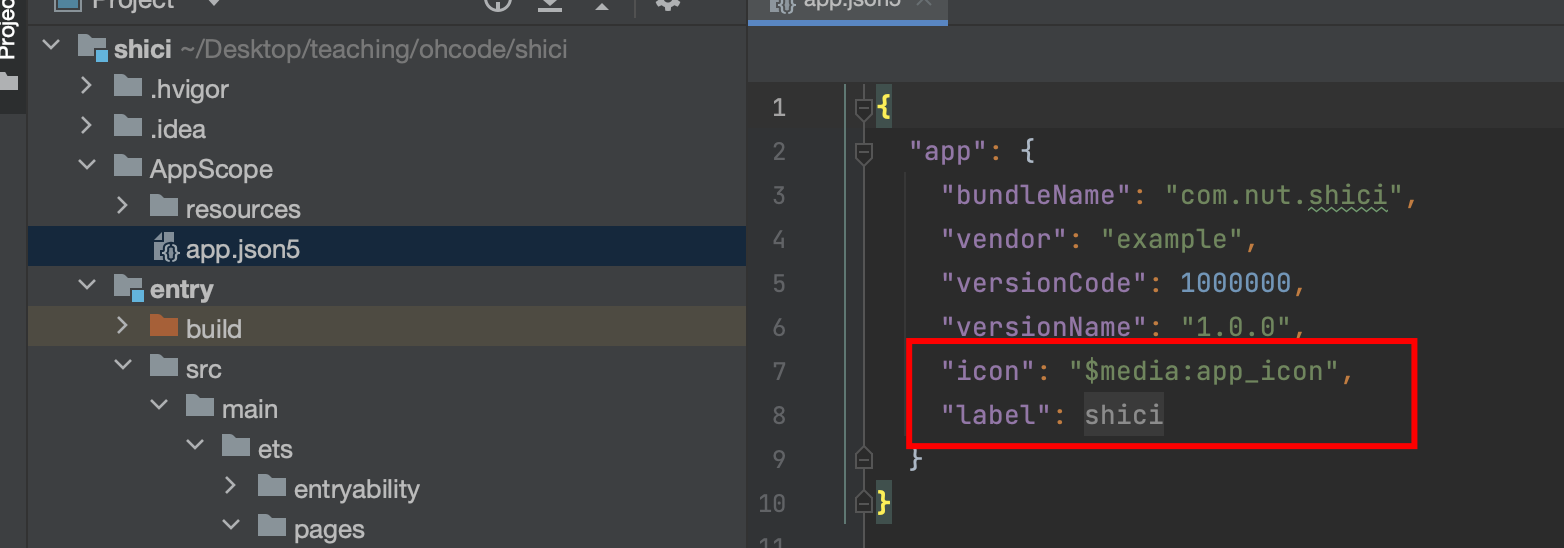The width and height of the screenshot is (1564, 548).
Task: Click the orange build folder icon
Action: click(164, 327)
